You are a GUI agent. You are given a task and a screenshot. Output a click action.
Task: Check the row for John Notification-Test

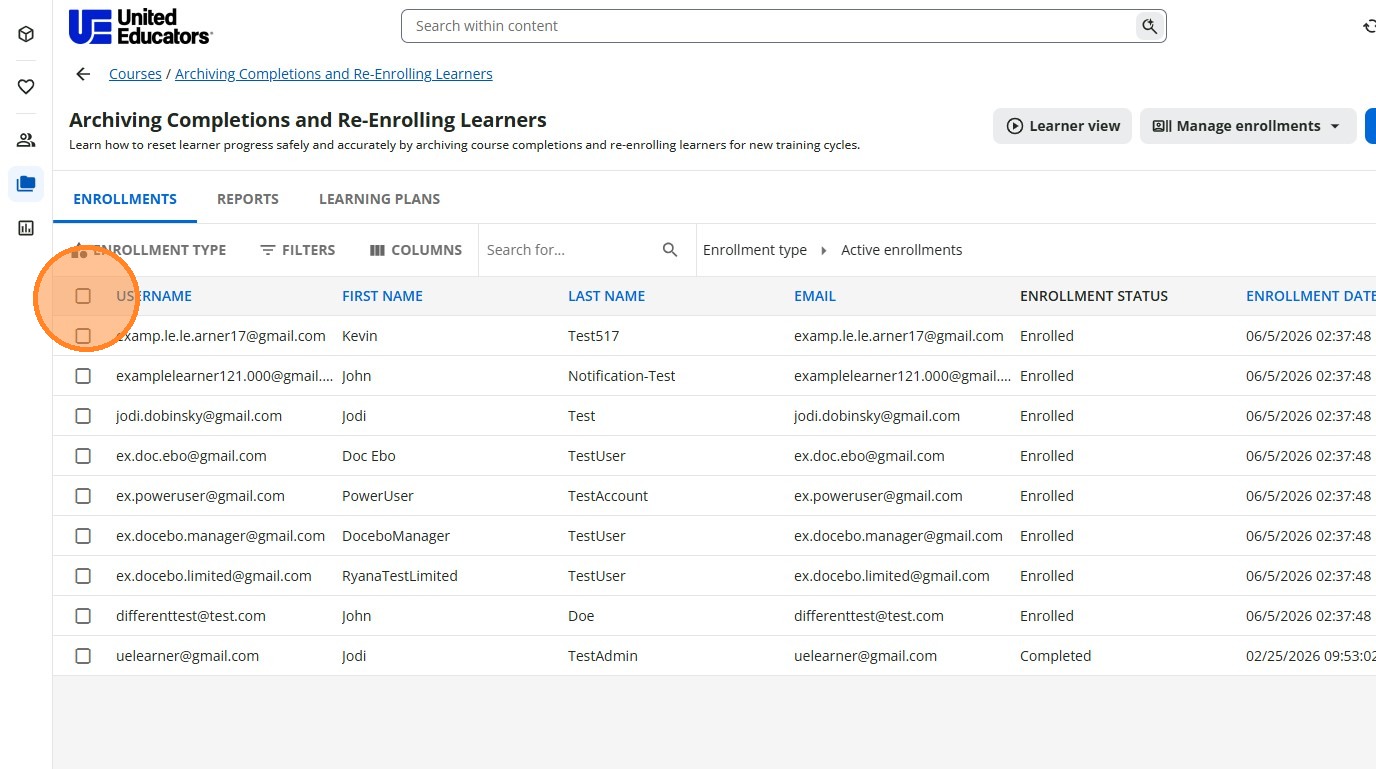(x=83, y=376)
